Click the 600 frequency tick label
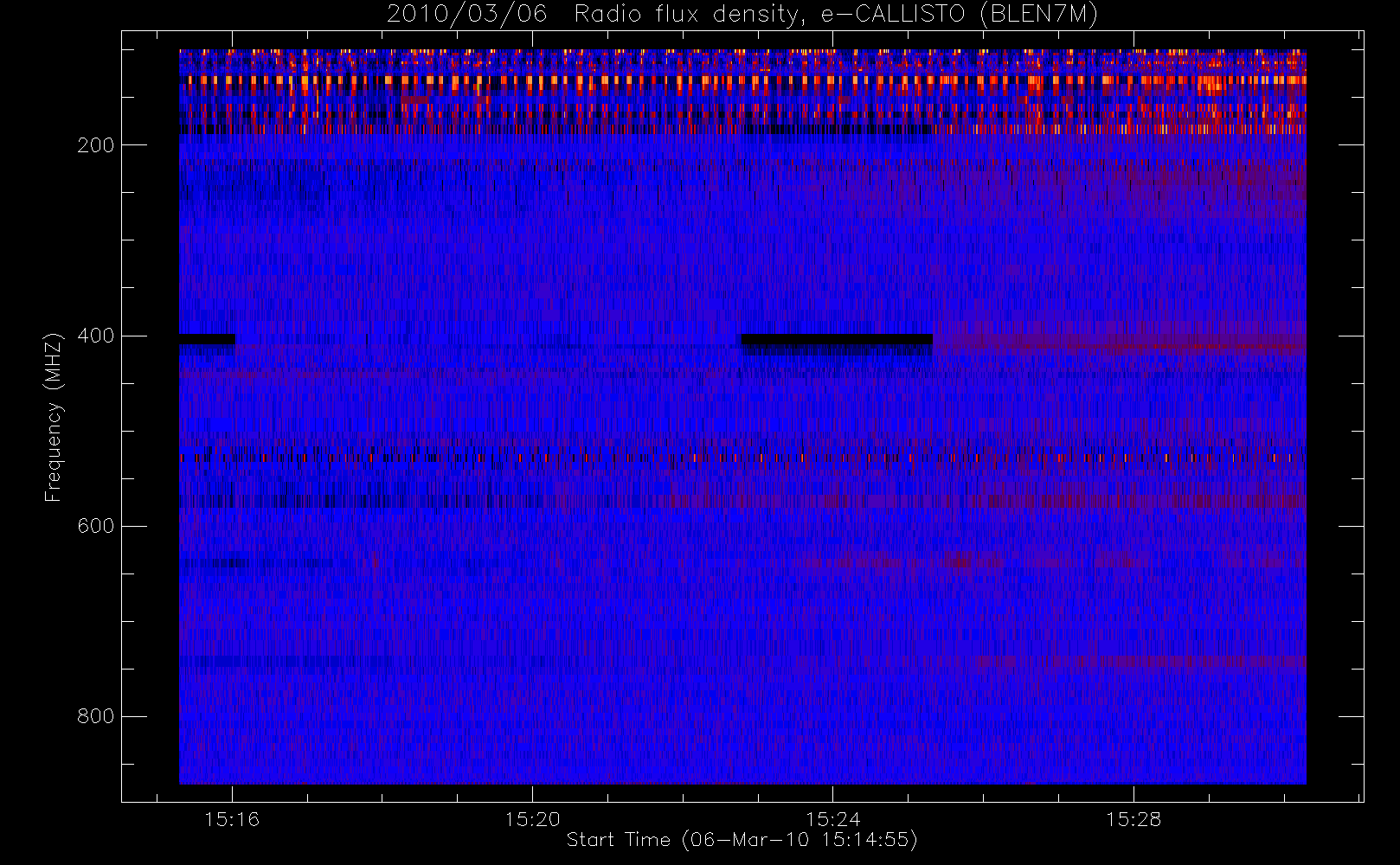The image size is (1400, 865). coord(96,526)
